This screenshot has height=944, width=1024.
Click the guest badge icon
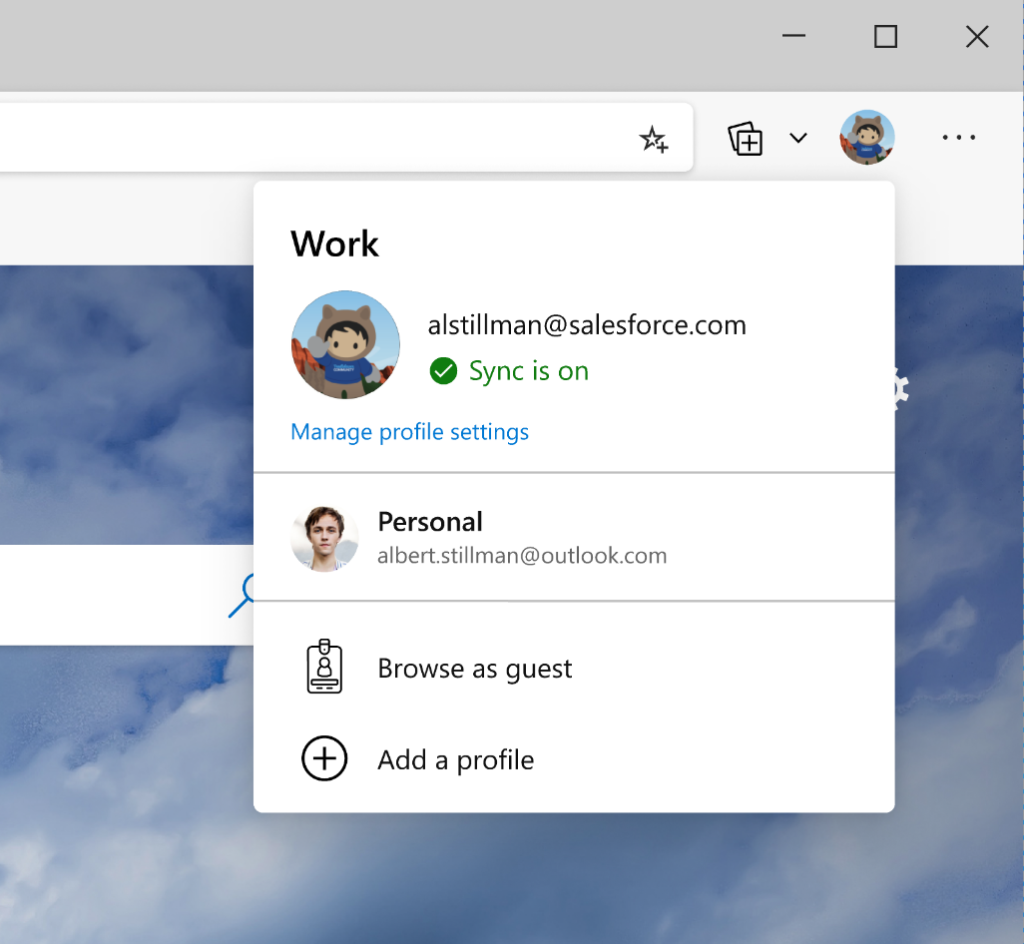tap(325, 667)
